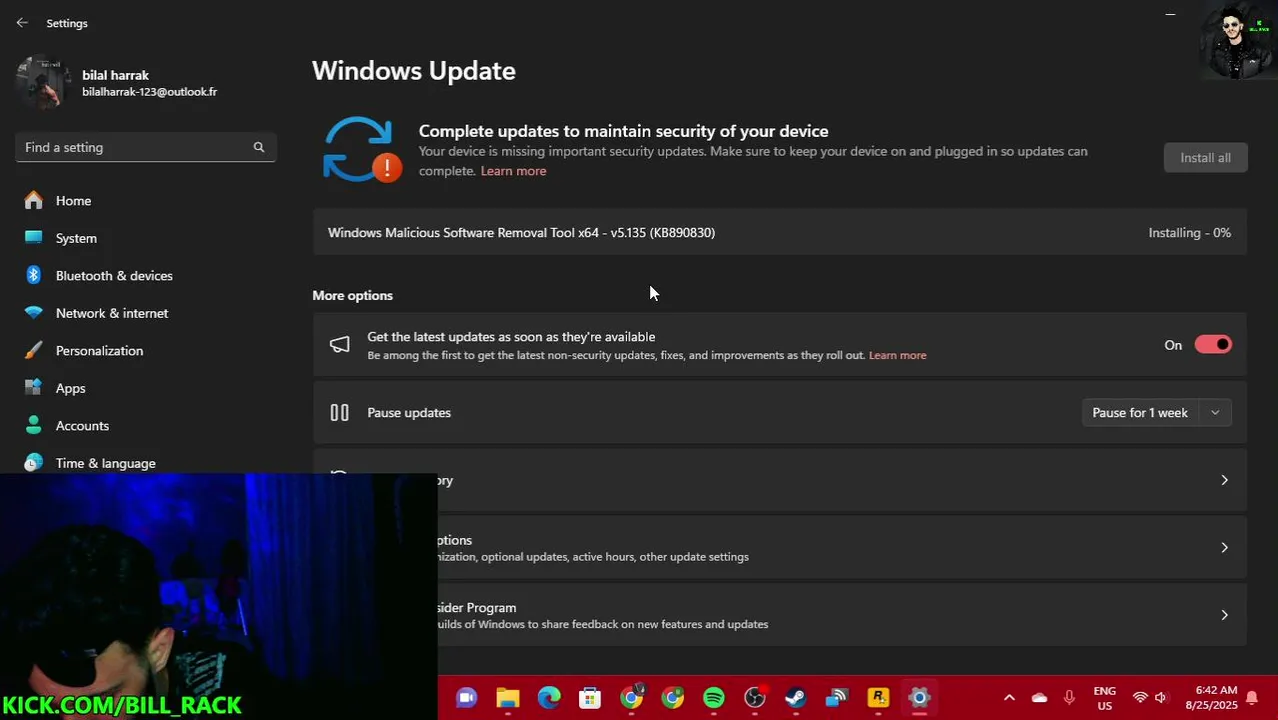Turn off Get the latest updates toggle
Screen dimensions: 1278x720
click(x=1213, y=345)
